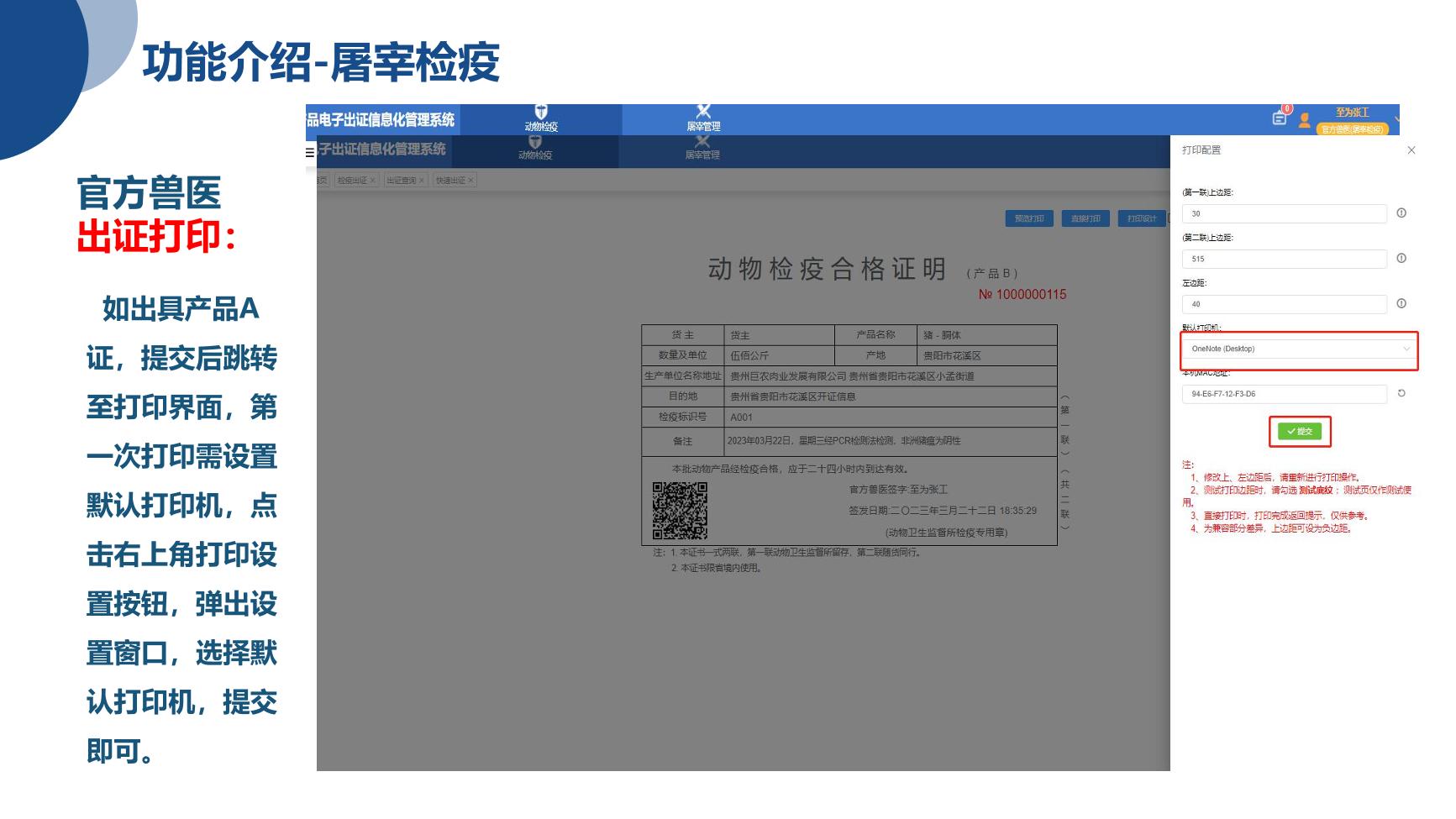The width and height of the screenshot is (1456, 819).
Task: Close the 打印配置 settings panel
Action: coord(1411,150)
